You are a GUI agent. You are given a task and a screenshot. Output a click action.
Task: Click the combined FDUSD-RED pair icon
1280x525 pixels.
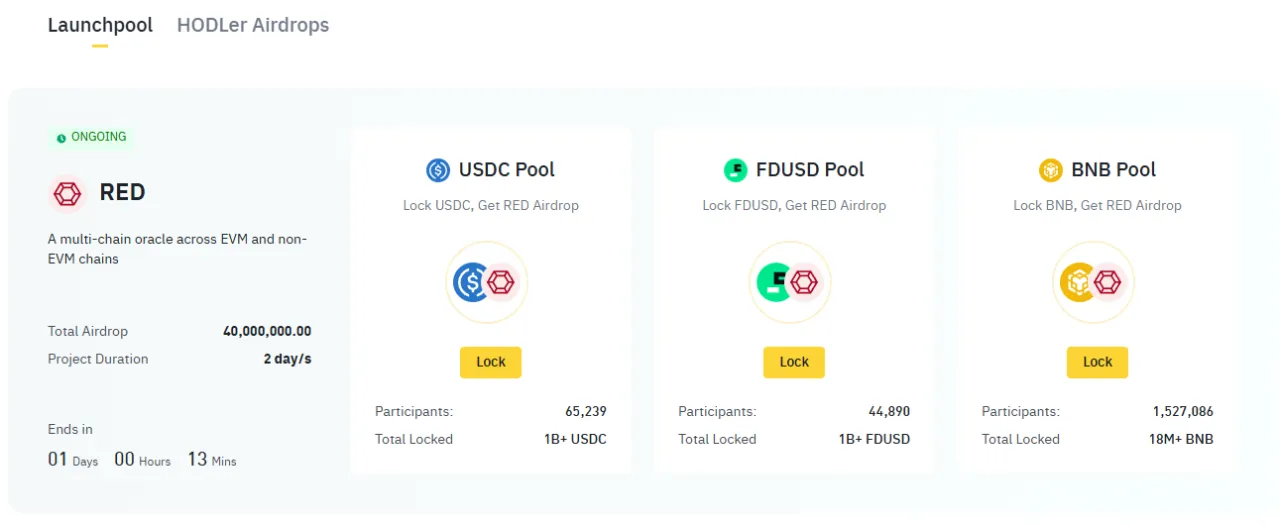pos(789,283)
